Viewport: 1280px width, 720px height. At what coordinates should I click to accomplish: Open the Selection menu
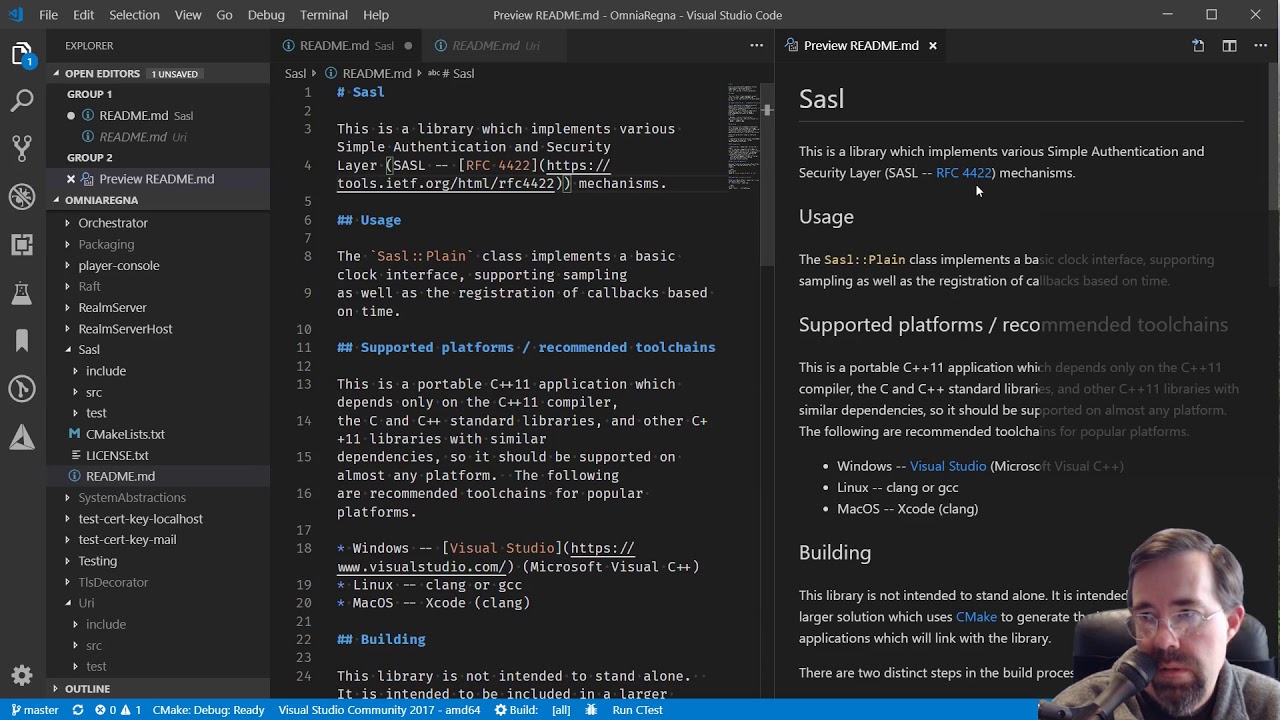click(134, 15)
